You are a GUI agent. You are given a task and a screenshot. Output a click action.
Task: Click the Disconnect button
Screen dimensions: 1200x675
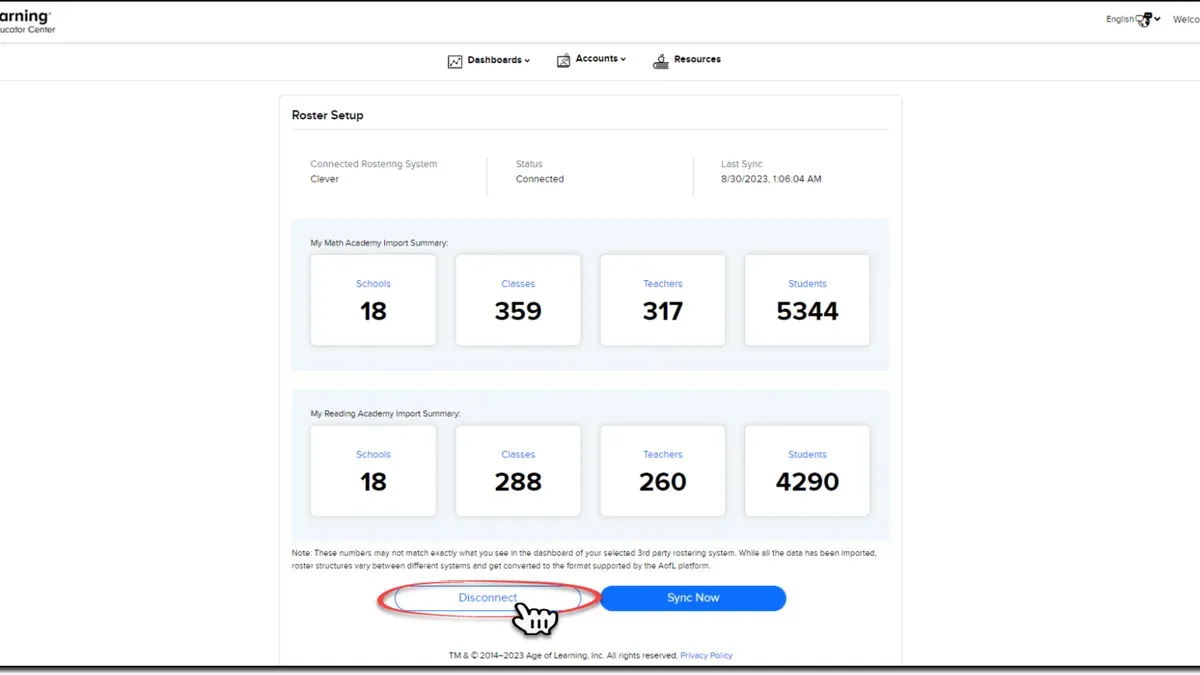[x=488, y=598]
